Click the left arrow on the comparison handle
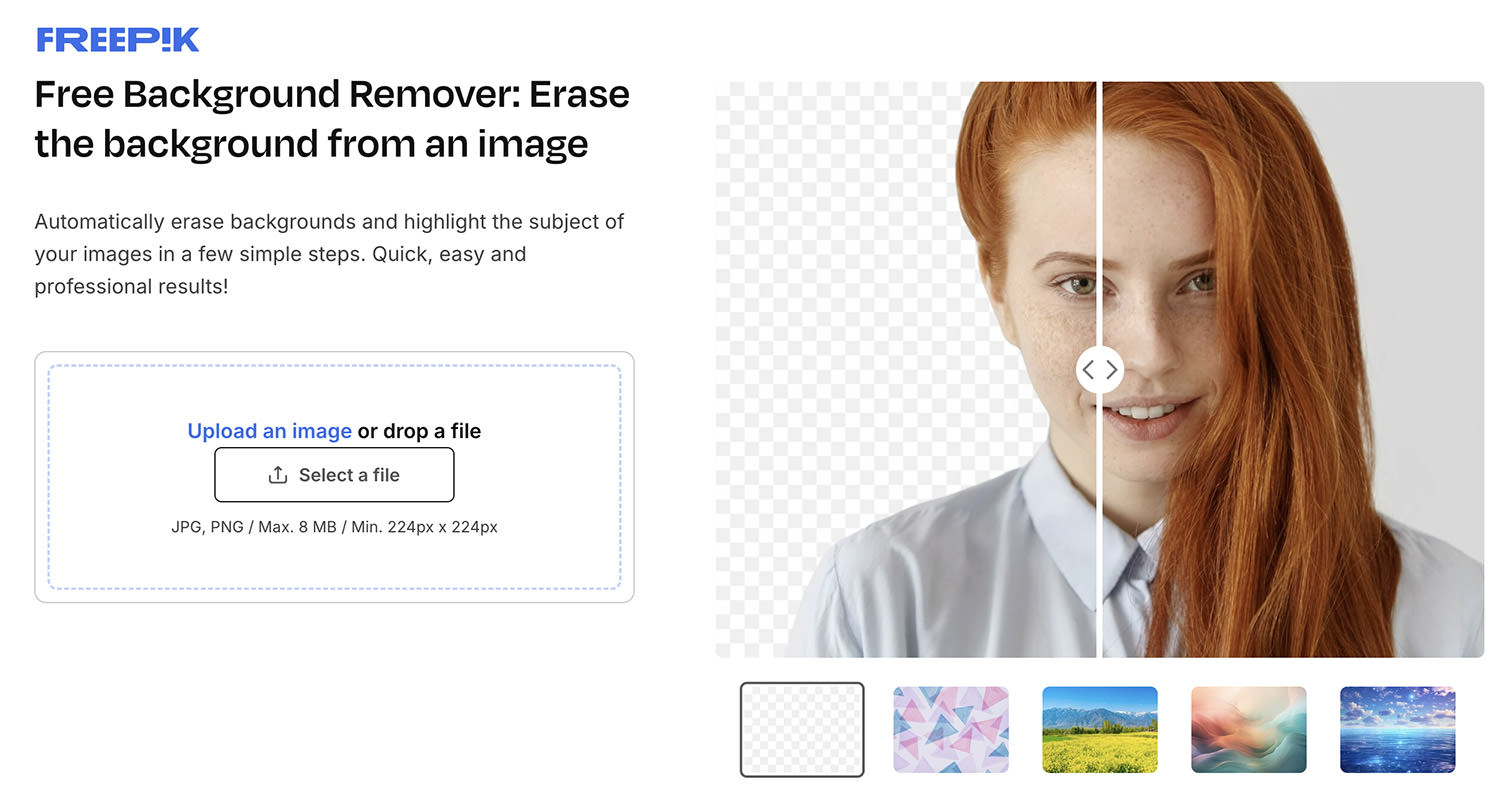 (1089, 370)
